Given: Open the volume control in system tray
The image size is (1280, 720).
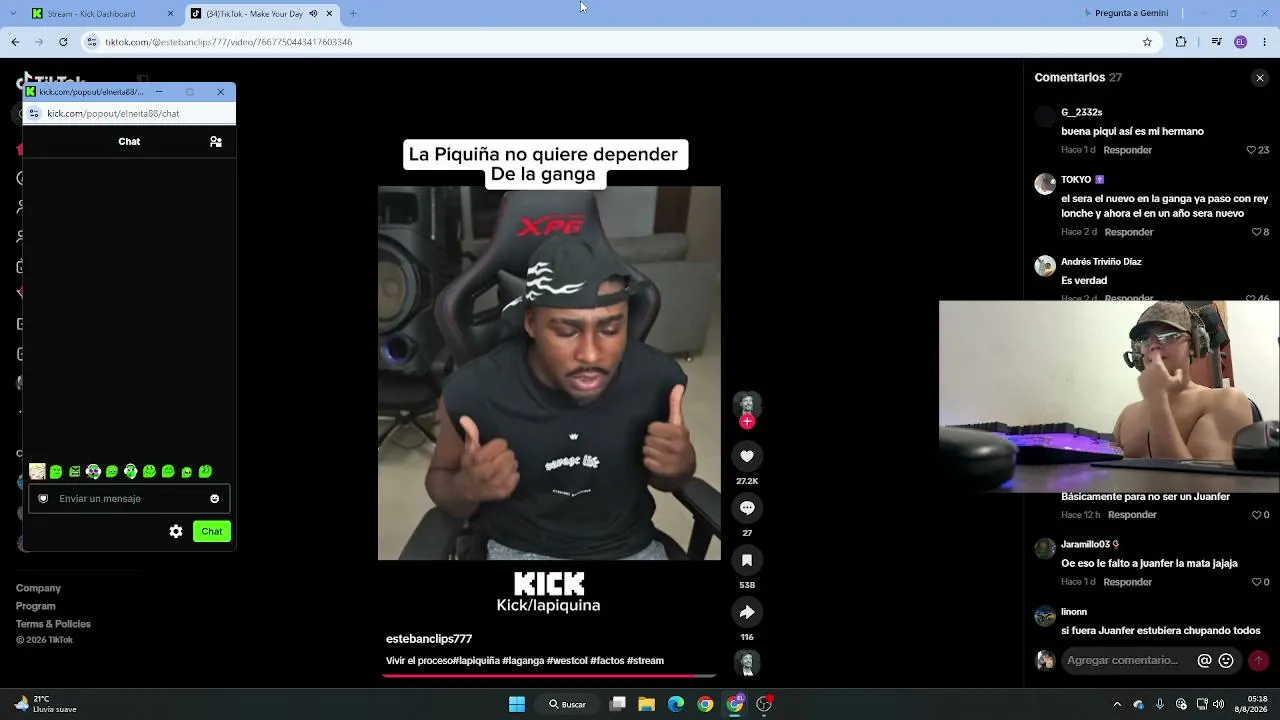Looking at the screenshot, I should 1219,704.
